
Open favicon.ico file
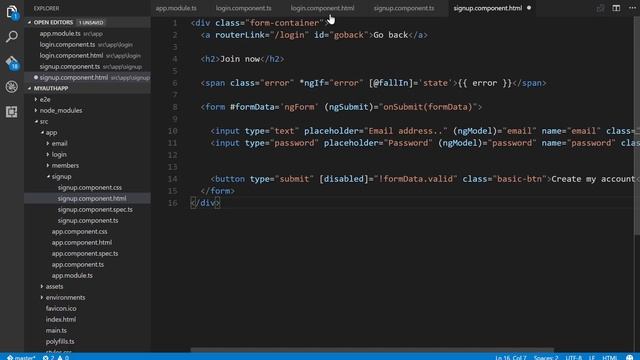click(x=61, y=309)
